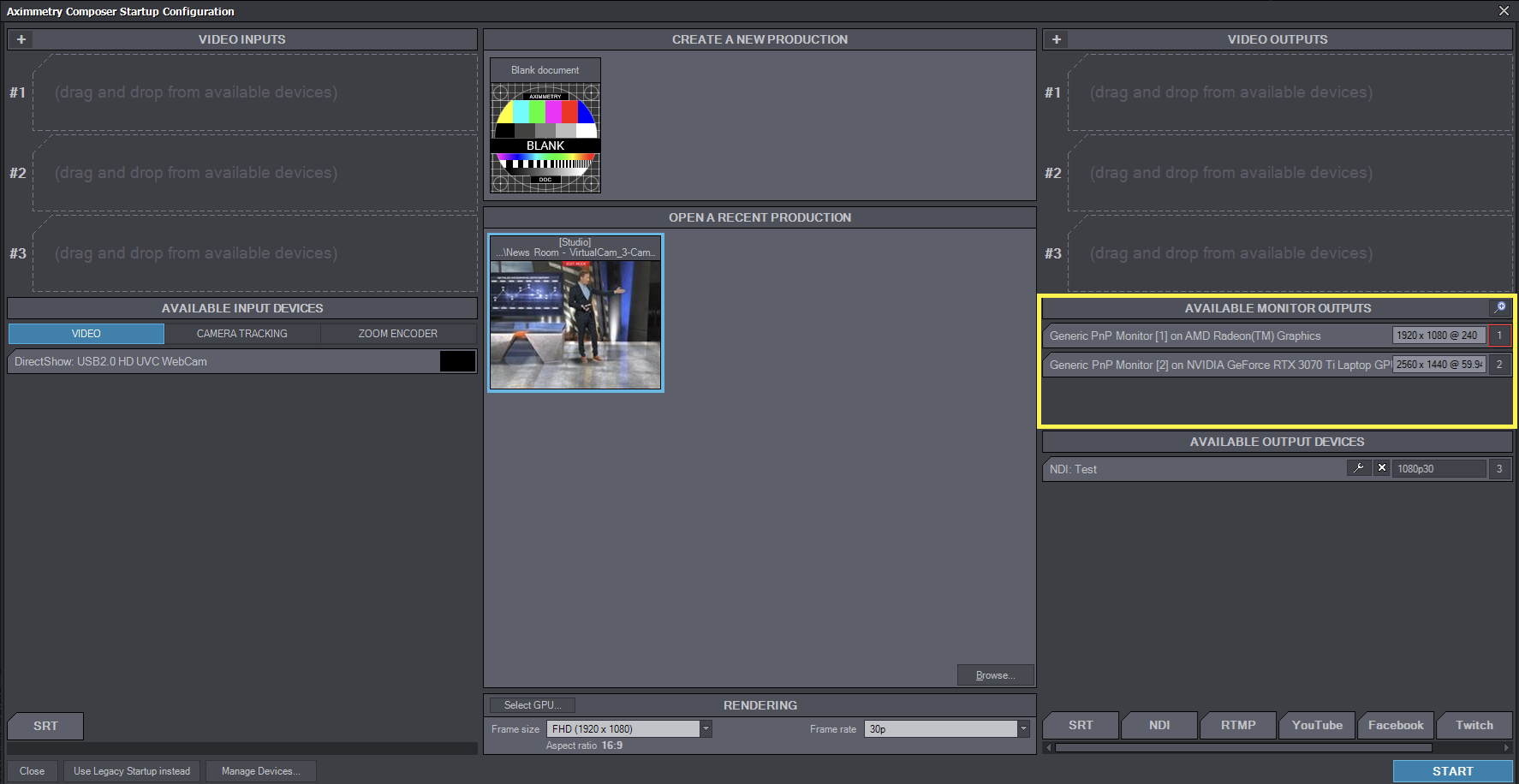
Task: Change resolution 1920 x 1080 @ 240 mode
Action: [x=1439, y=336]
